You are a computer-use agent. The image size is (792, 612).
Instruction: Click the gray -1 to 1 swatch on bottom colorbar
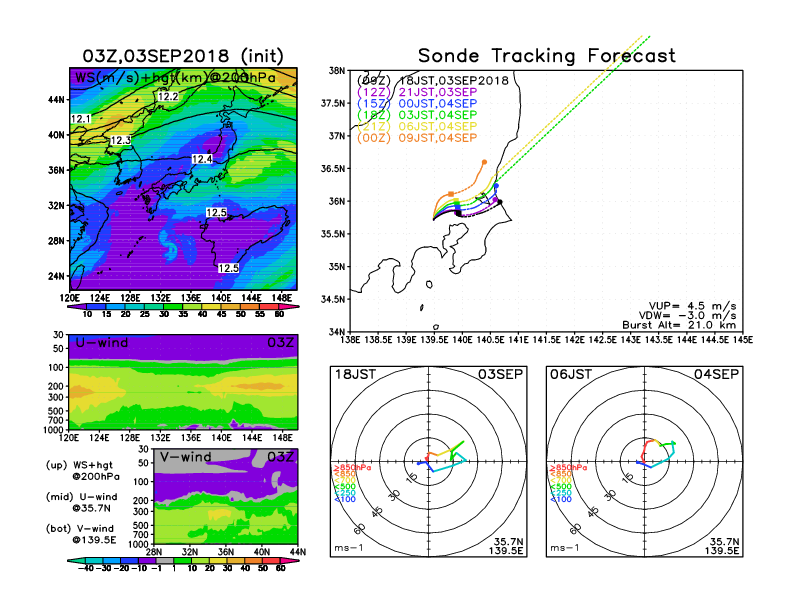point(165,561)
